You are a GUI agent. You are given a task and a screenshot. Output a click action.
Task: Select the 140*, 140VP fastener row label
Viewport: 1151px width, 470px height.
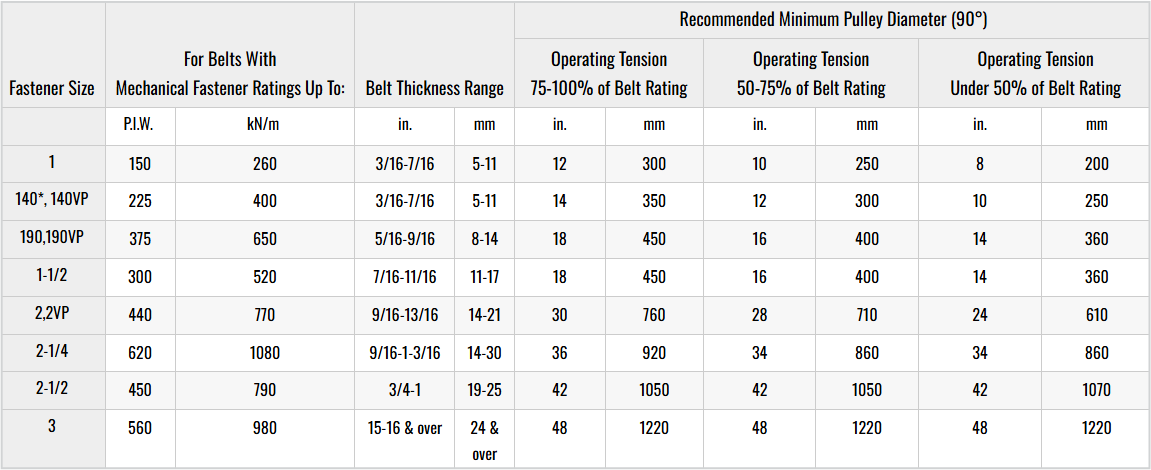coord(52,201)
